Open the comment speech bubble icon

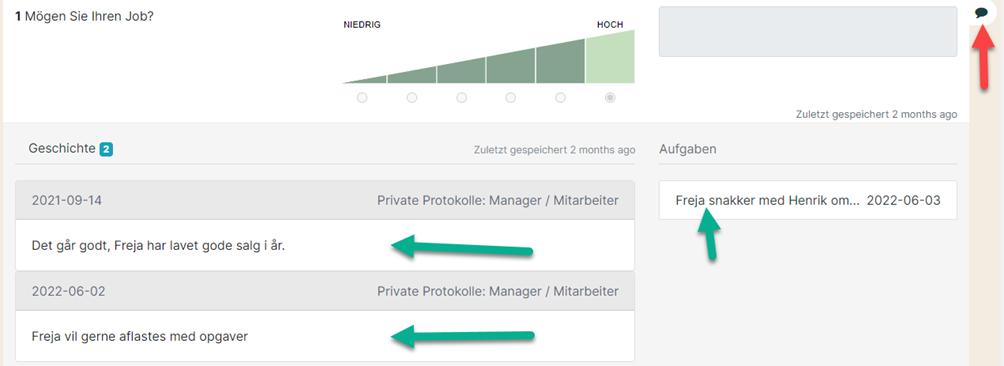pyautogui.click(x=981, y=12)
